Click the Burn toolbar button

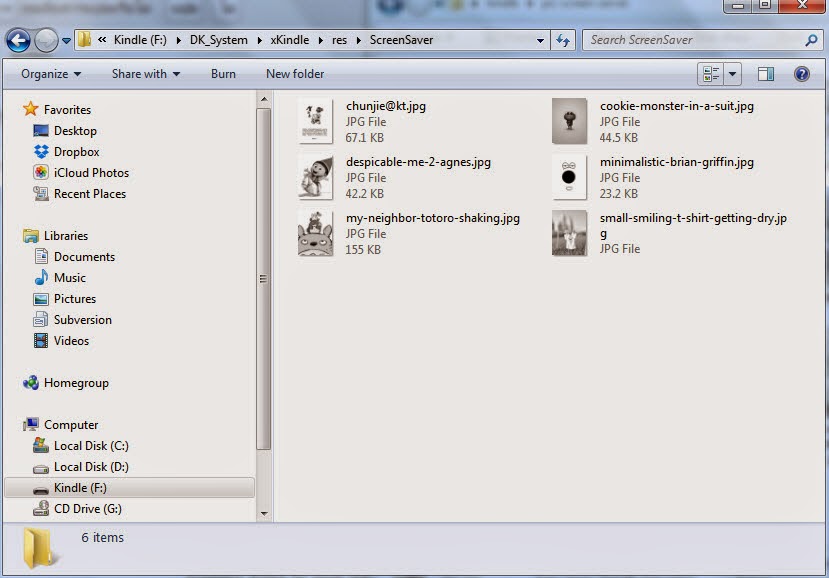(223, 74)
